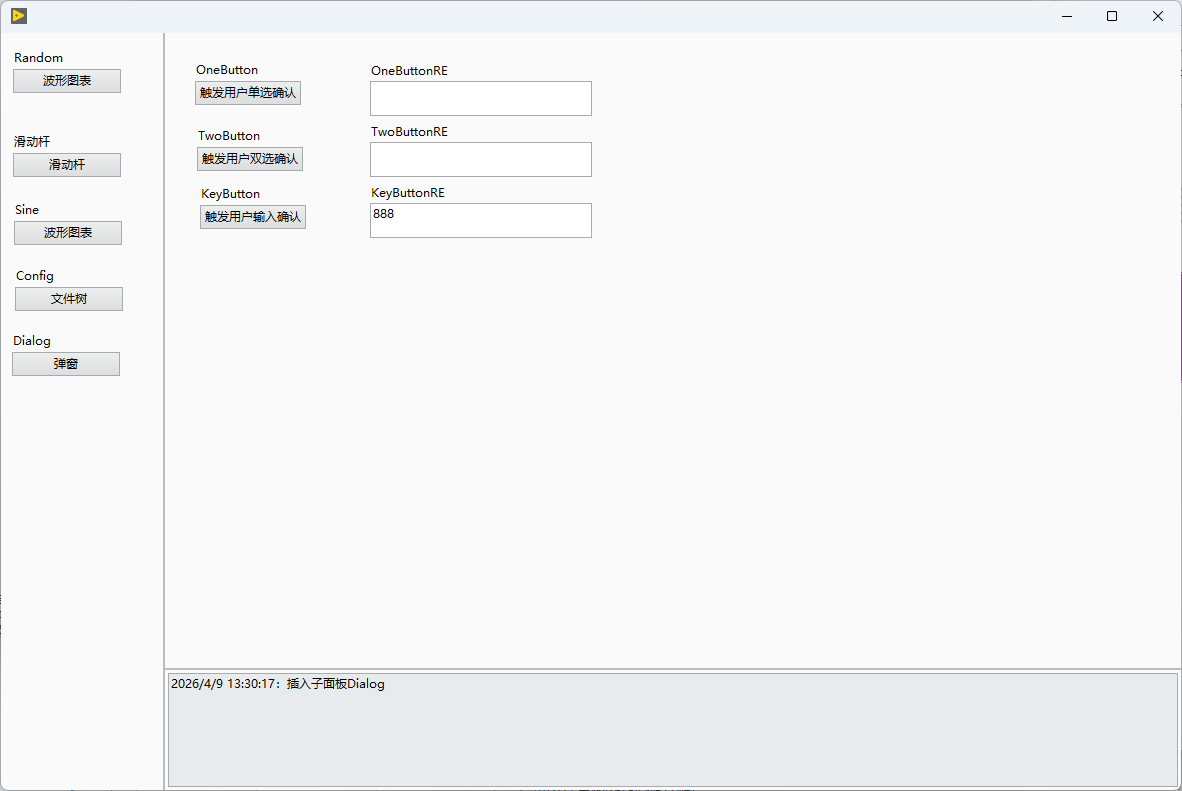This screenshot has height=791, width=1182.
Task: Open the 波形图表 panel under Sine
Action: click(x=68, y=233)
